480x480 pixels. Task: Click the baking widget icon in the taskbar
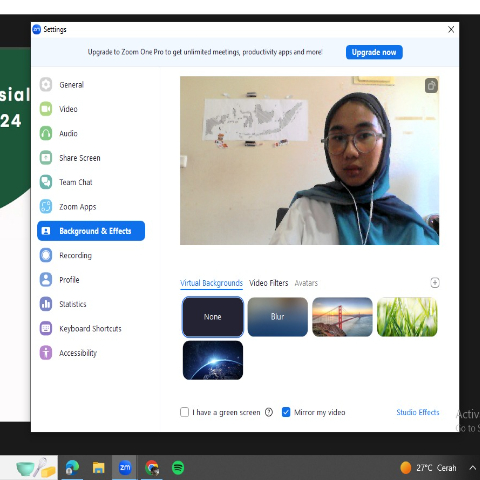pos(36,468)
